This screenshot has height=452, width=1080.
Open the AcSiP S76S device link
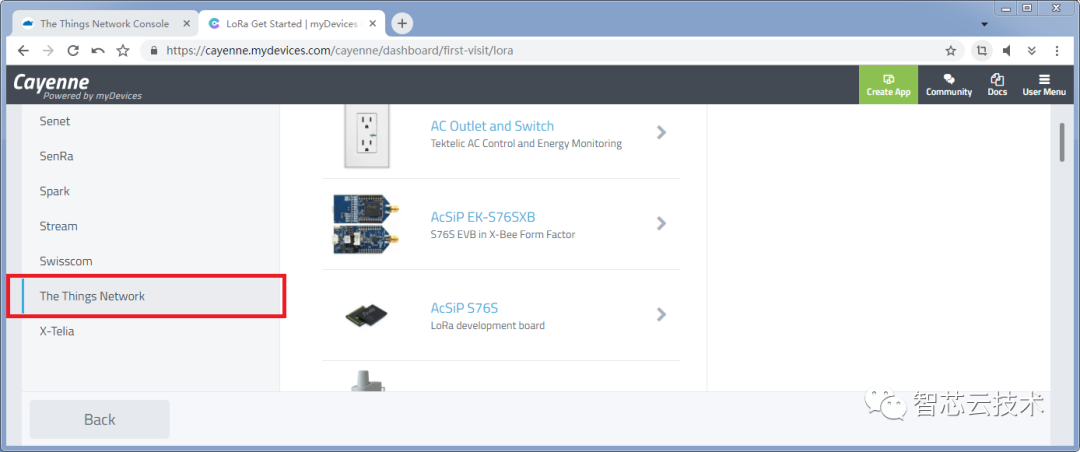click(x=464, y=308)
